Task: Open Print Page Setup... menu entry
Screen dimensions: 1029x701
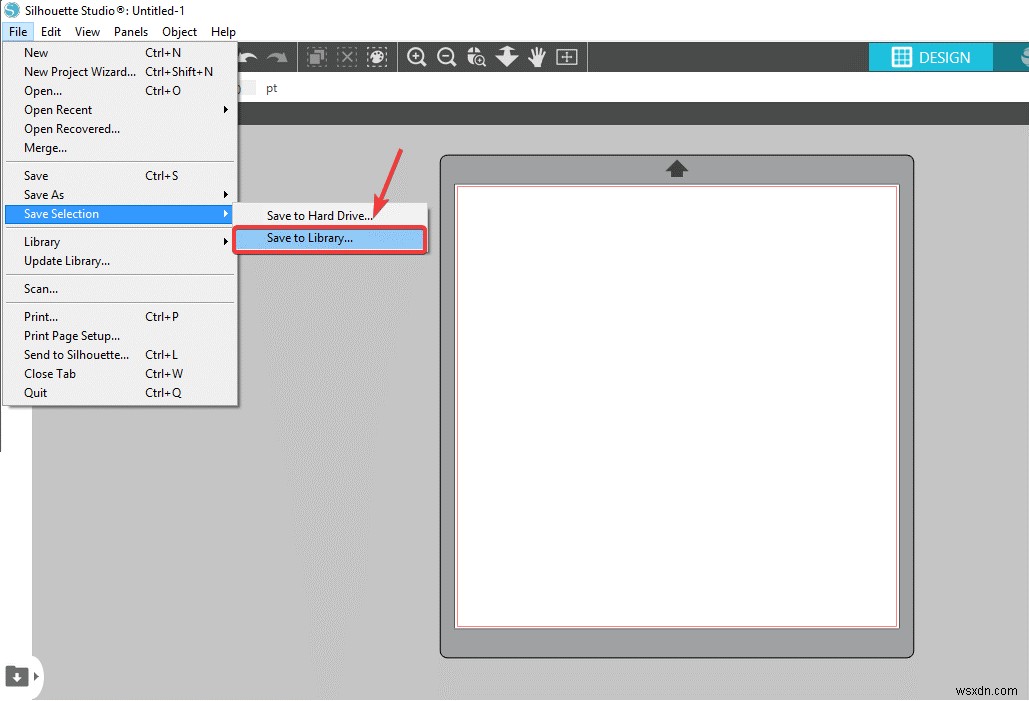Action: [x=121, y=335]
